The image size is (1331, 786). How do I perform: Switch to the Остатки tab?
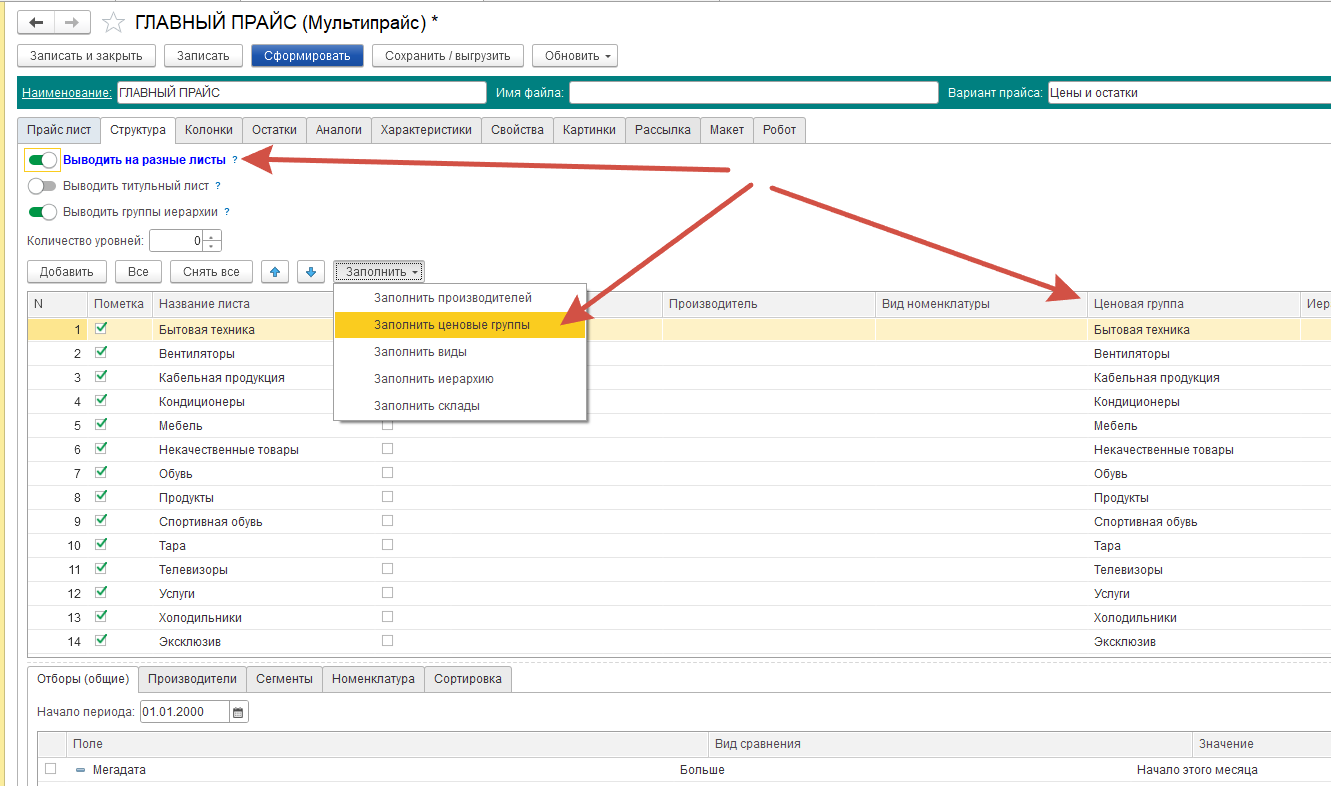point(274,130)
